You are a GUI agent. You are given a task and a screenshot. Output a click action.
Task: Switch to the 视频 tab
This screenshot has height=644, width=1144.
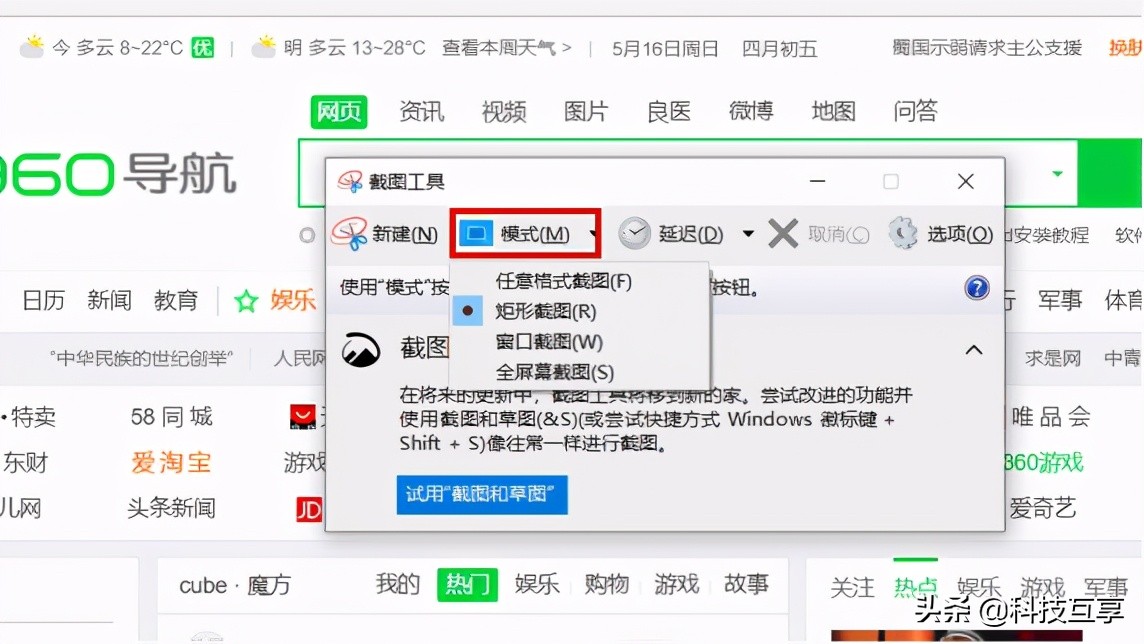[503, 112]
